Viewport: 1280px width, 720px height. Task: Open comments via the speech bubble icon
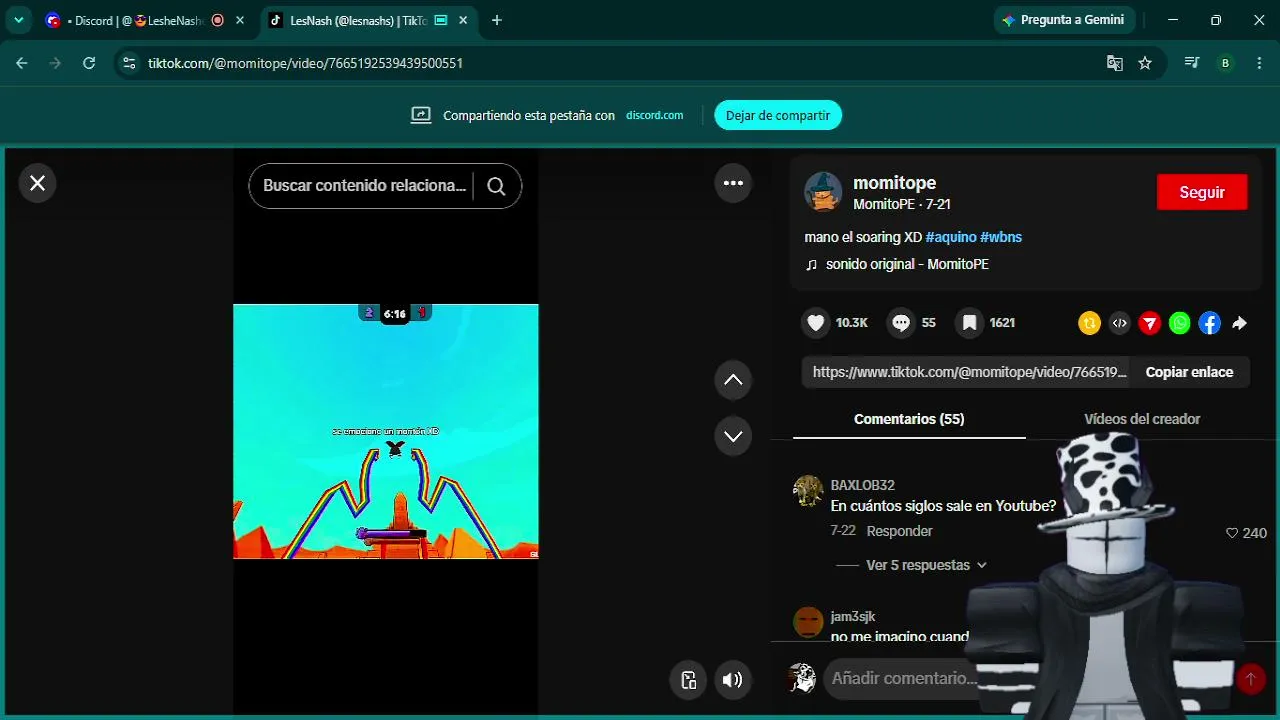click(x=901, y=323)
